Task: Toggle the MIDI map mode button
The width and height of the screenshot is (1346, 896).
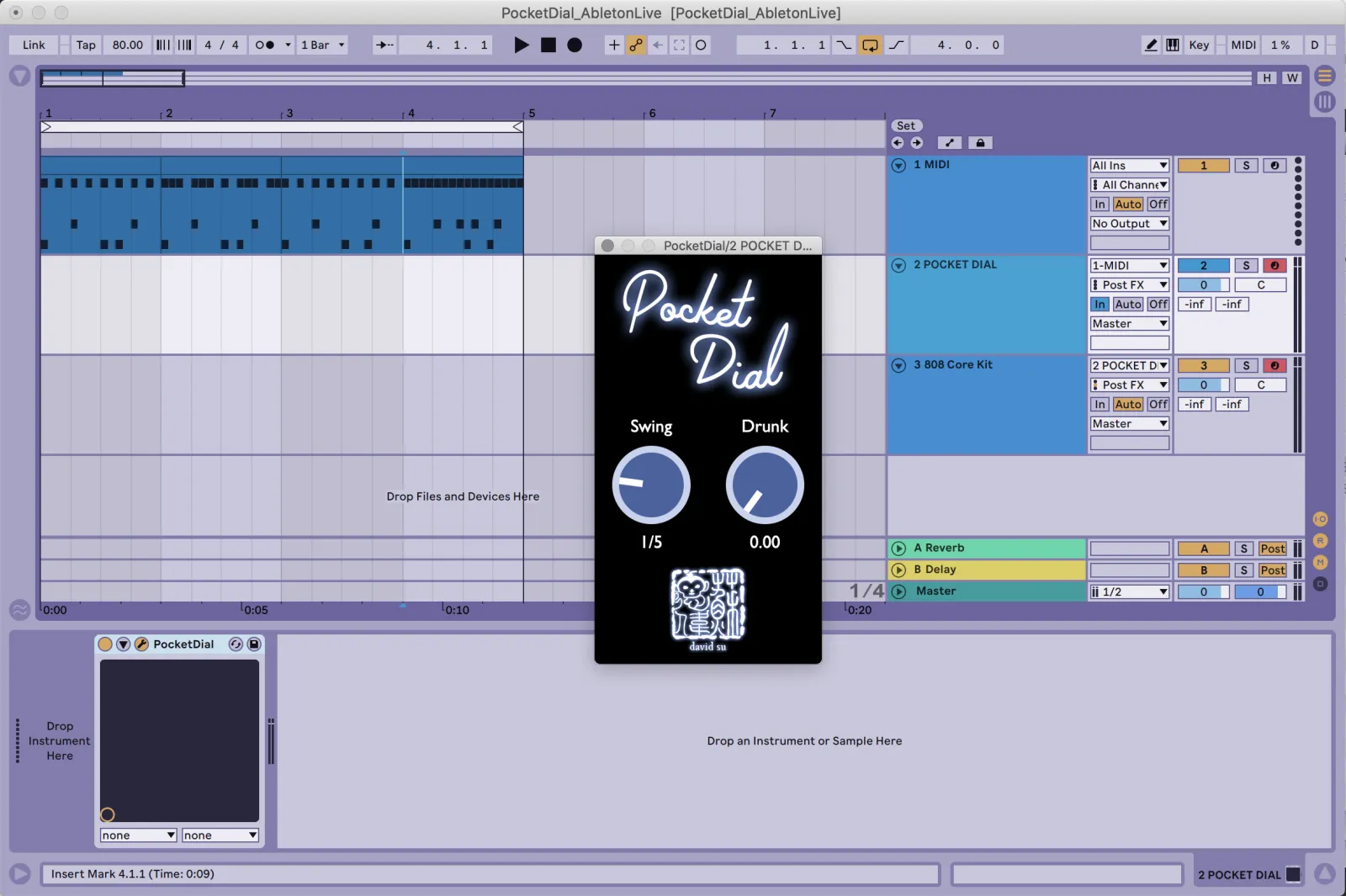Action: [1243, 45]
